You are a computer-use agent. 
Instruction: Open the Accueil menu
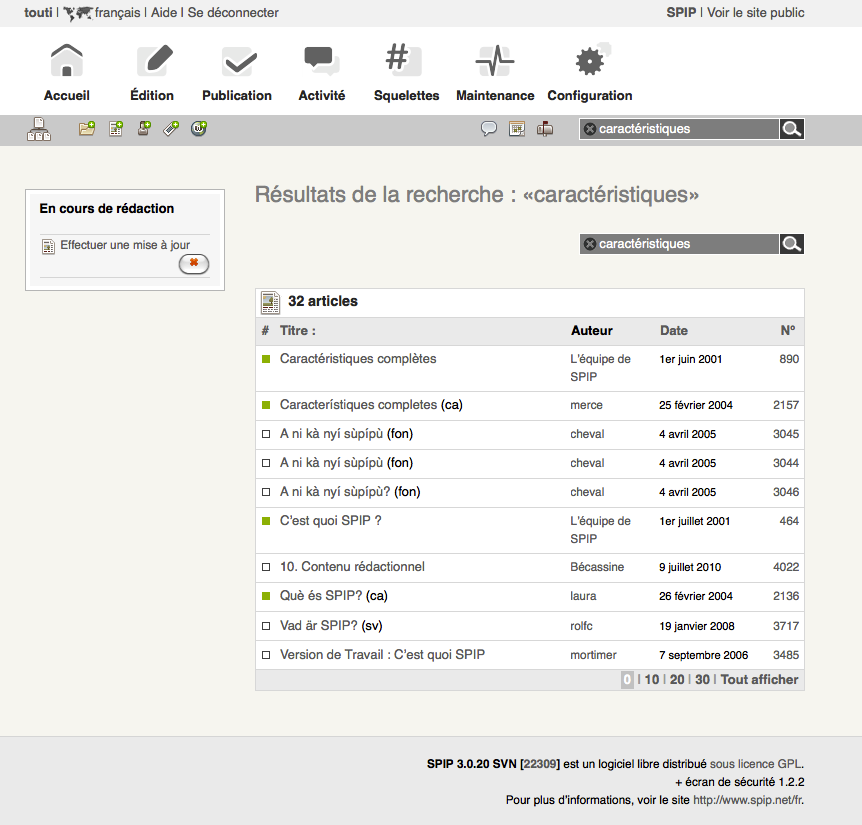point(67,74)
